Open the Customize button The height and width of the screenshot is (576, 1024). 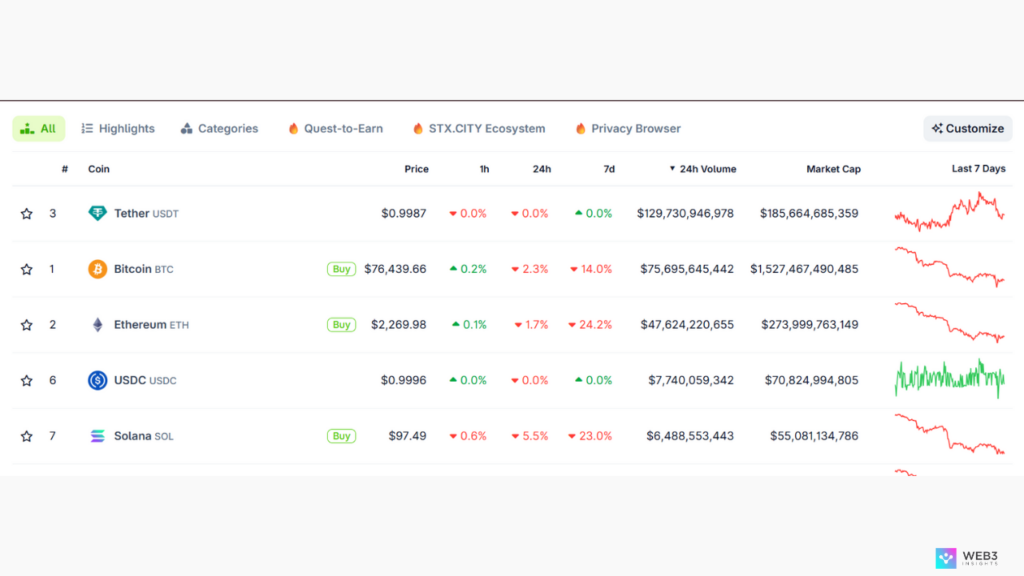click(967, 129)
